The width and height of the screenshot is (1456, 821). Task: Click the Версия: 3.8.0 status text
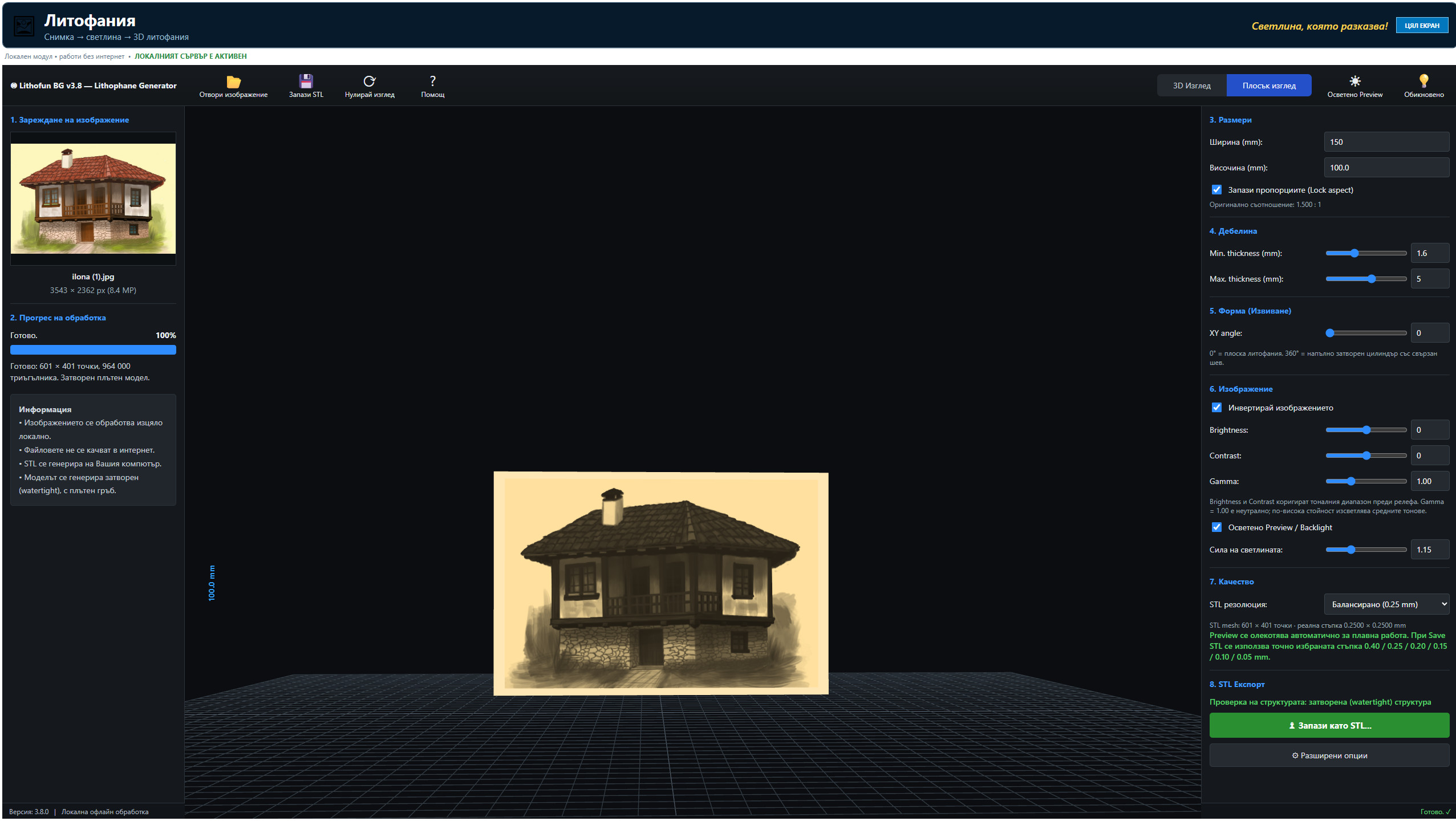click(29, 812)
